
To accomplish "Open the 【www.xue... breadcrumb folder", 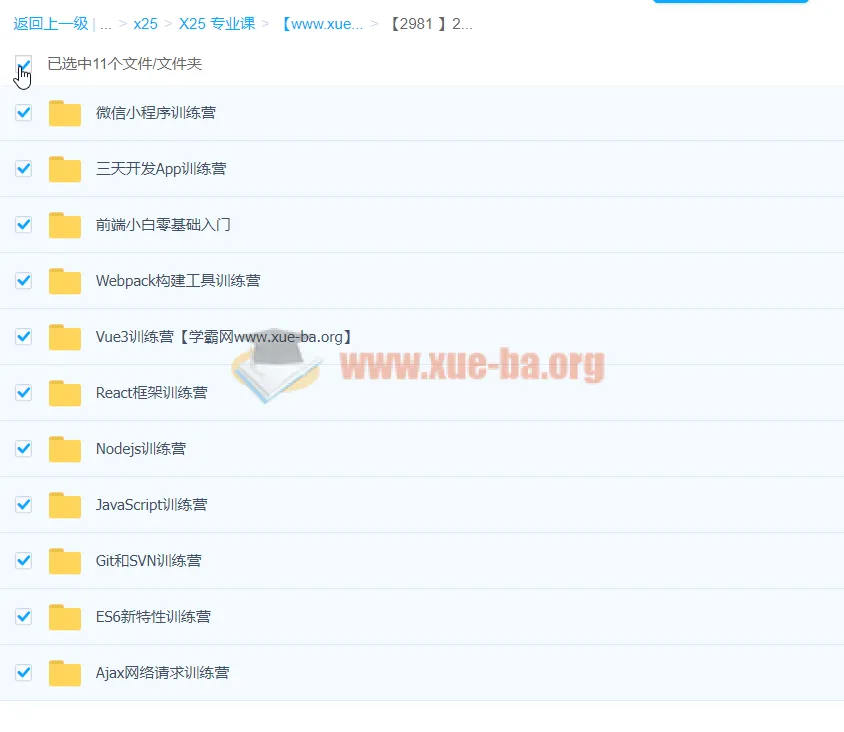I will click(x=321, y=24).
